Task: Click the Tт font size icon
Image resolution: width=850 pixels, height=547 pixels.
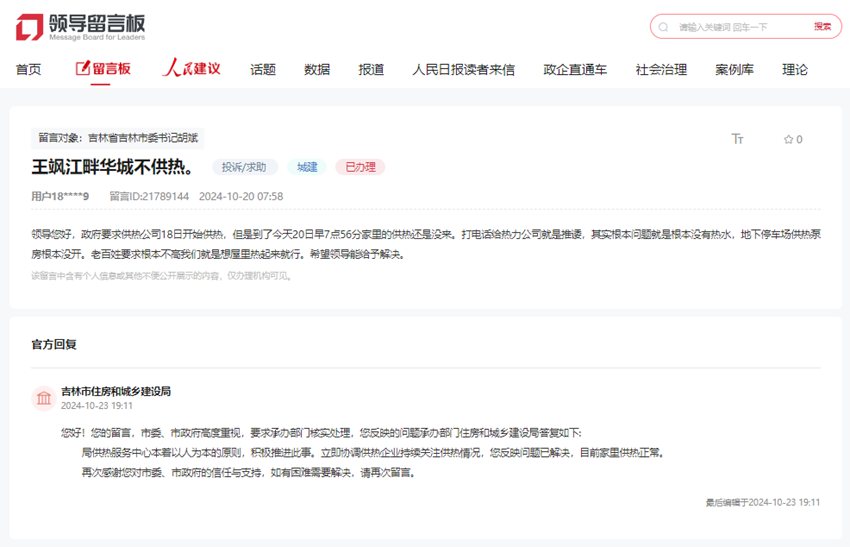Action: coord(738,139)
